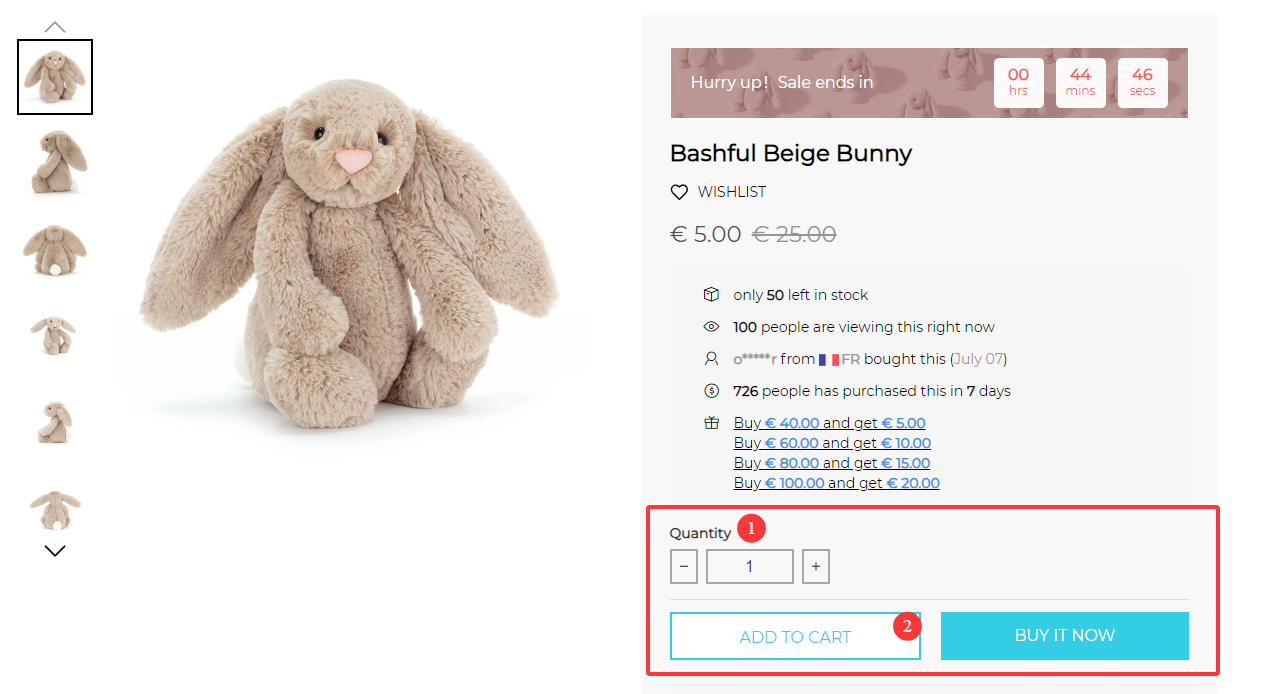
Task: Select the fourth small bunny thumbnail
Action: pyautogui.click(x=55, y=335)
